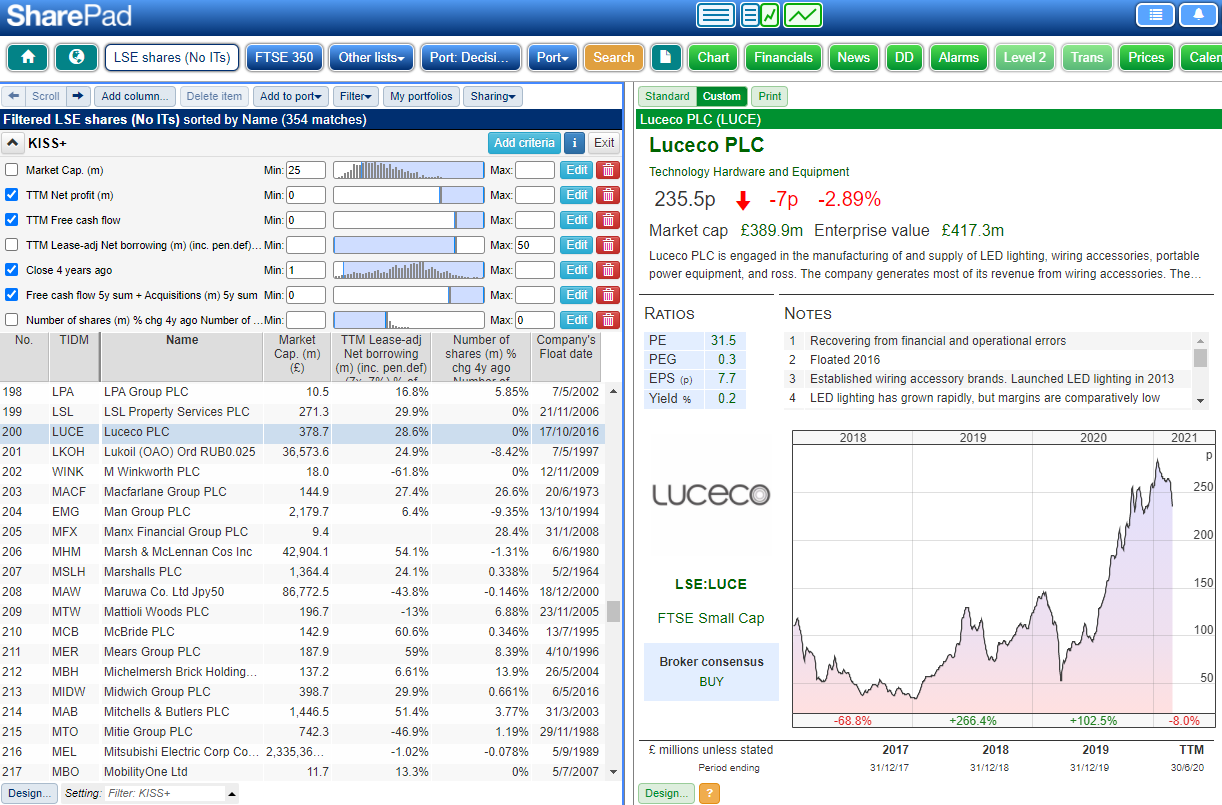1222x805 pixels.
Task: Delete the Close 4 years ago criterion
Action: click(x=607, y=270)
